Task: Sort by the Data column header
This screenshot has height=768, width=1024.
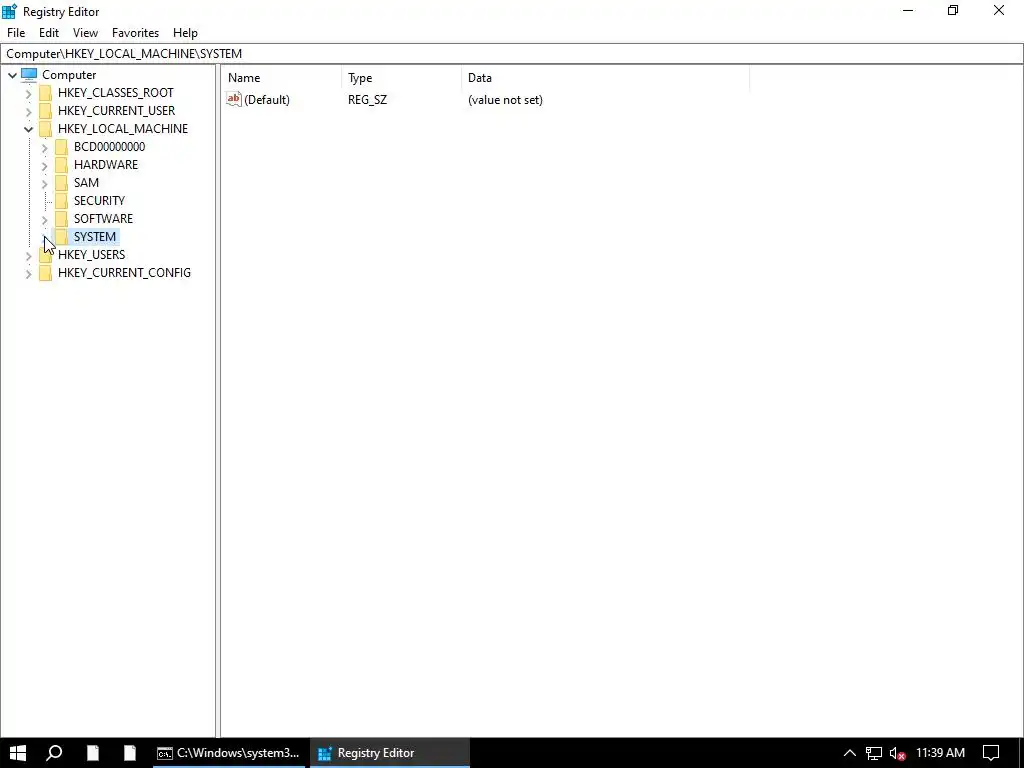Action: (605, 78)
